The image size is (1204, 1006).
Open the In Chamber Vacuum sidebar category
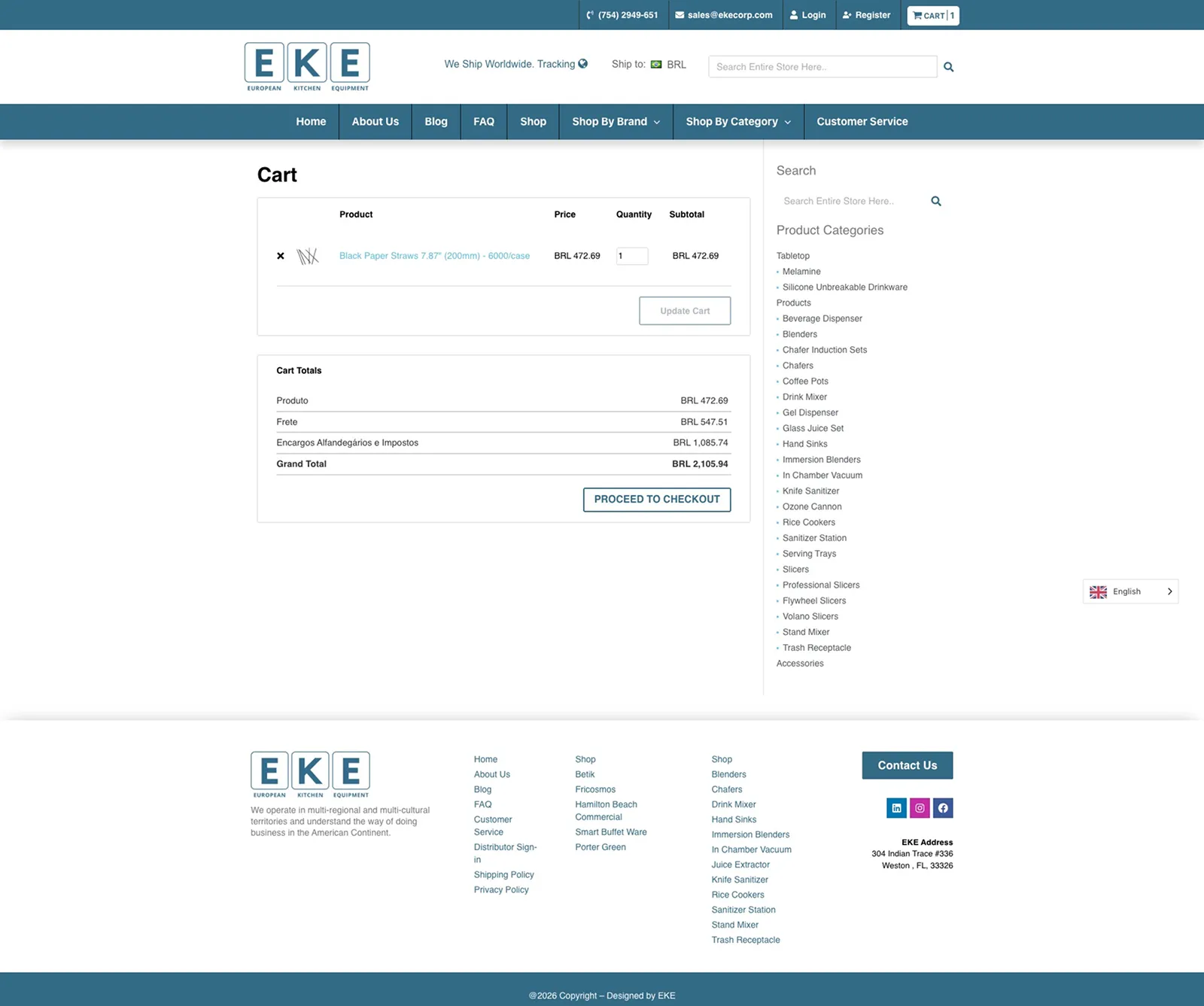coord(822,476)
